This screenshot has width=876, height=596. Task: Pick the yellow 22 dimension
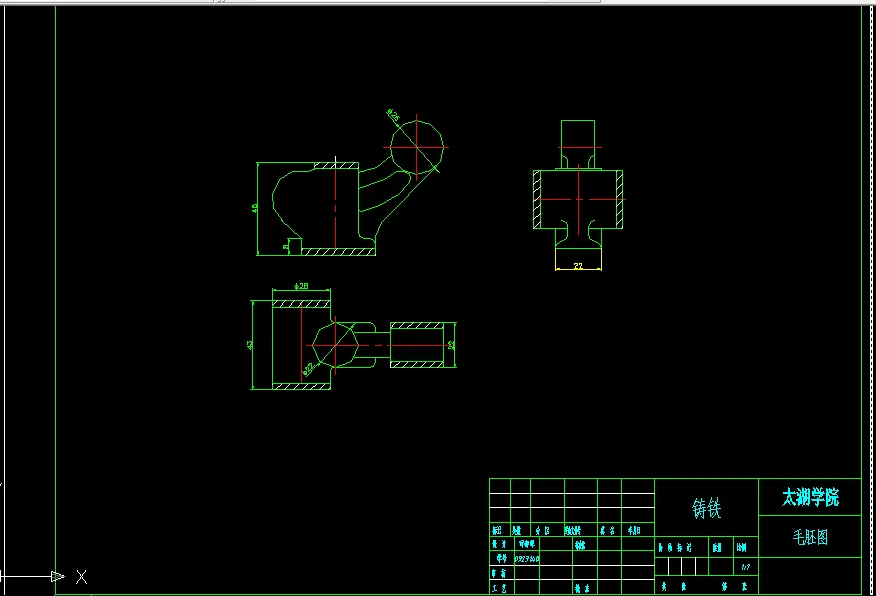[578, 266]
